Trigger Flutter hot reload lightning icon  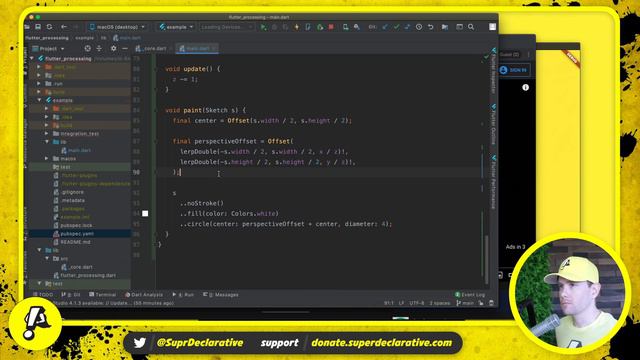pos(297,27)
